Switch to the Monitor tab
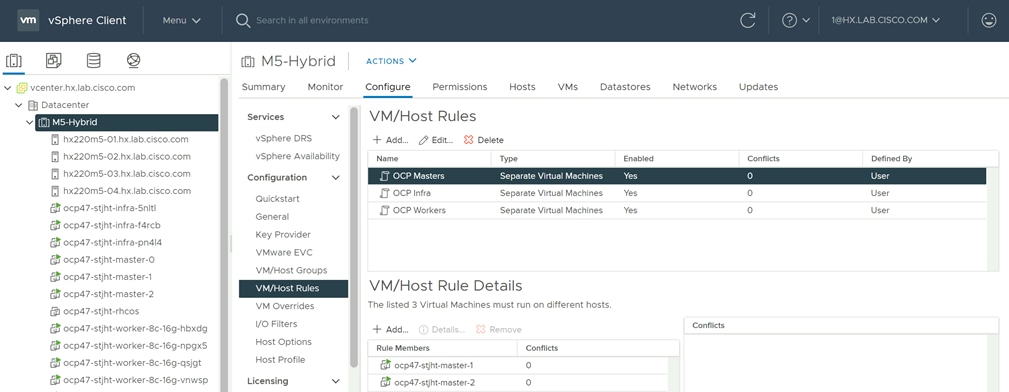This screenshot has width=1009, height=392. 325,87
